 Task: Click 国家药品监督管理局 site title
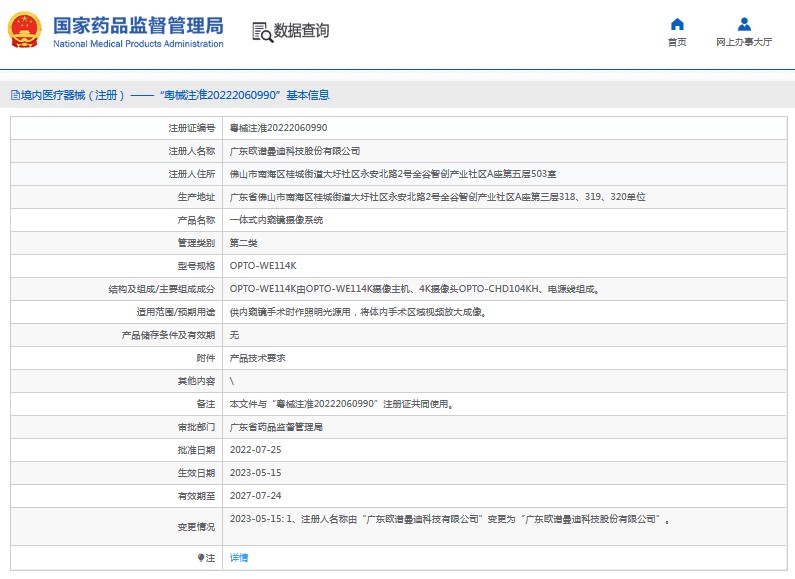point(137,25)
